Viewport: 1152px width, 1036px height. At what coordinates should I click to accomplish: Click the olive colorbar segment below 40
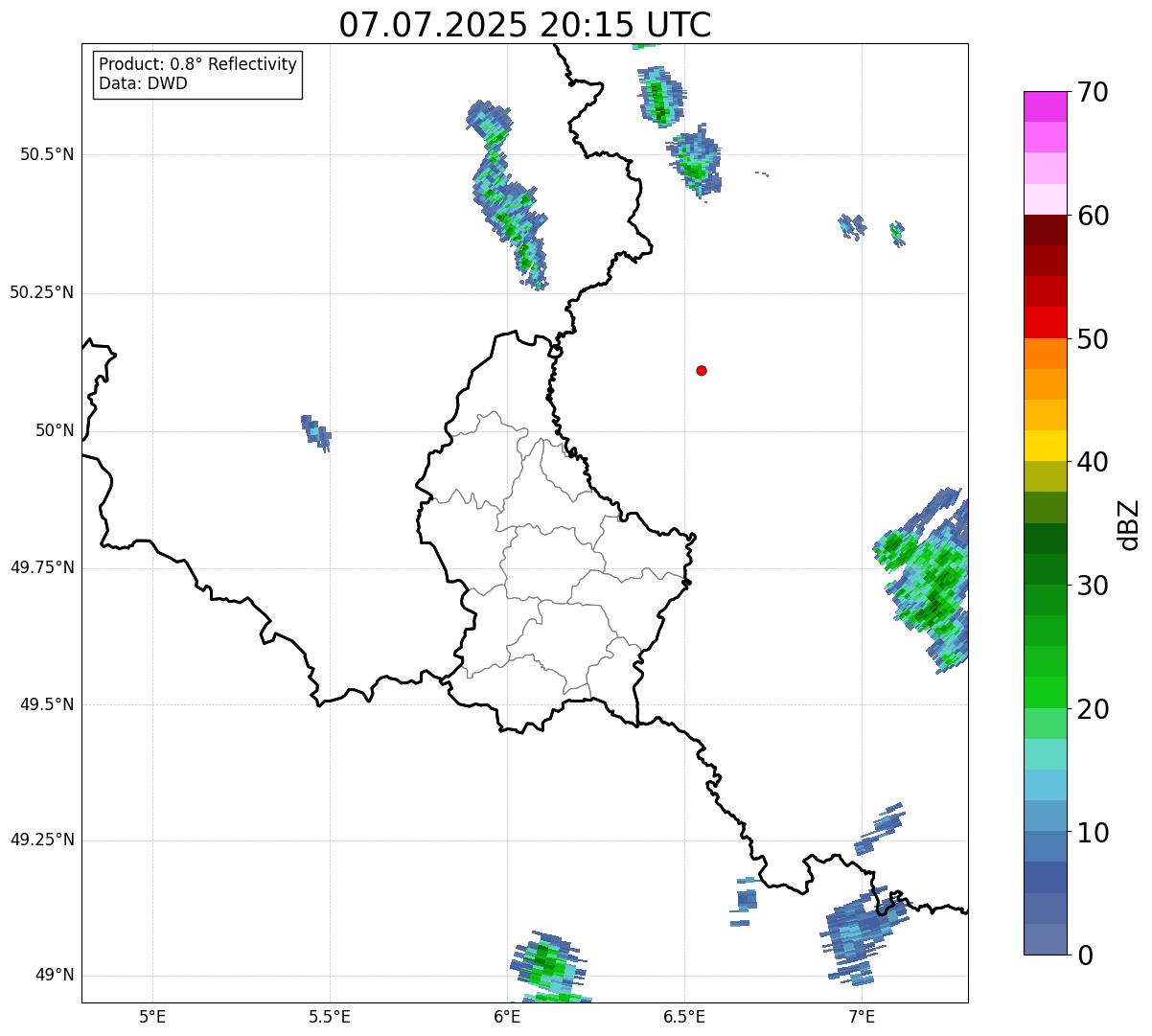[1046, 476]
